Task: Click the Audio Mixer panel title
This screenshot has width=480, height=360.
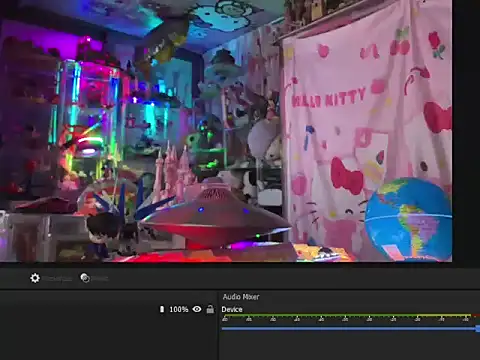Action: [x=241, y=297]
